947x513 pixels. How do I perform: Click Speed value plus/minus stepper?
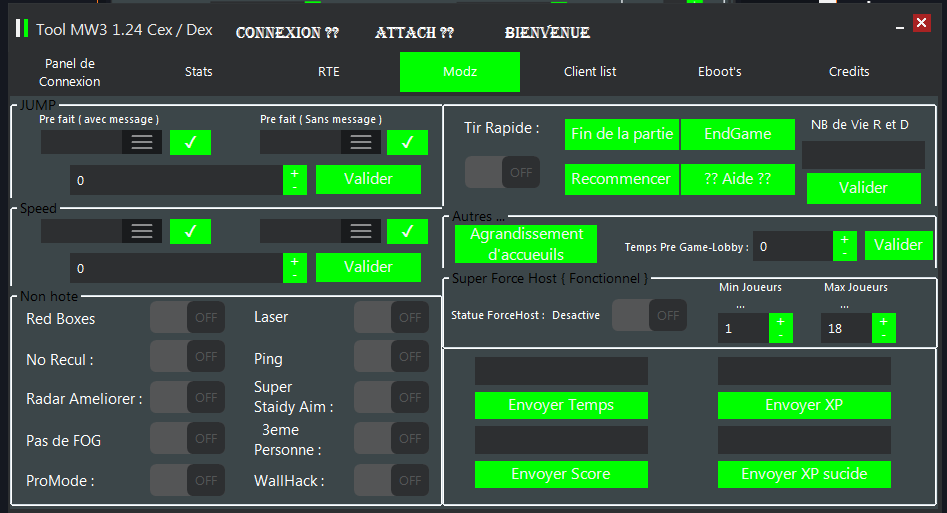[x=295, y=268]
